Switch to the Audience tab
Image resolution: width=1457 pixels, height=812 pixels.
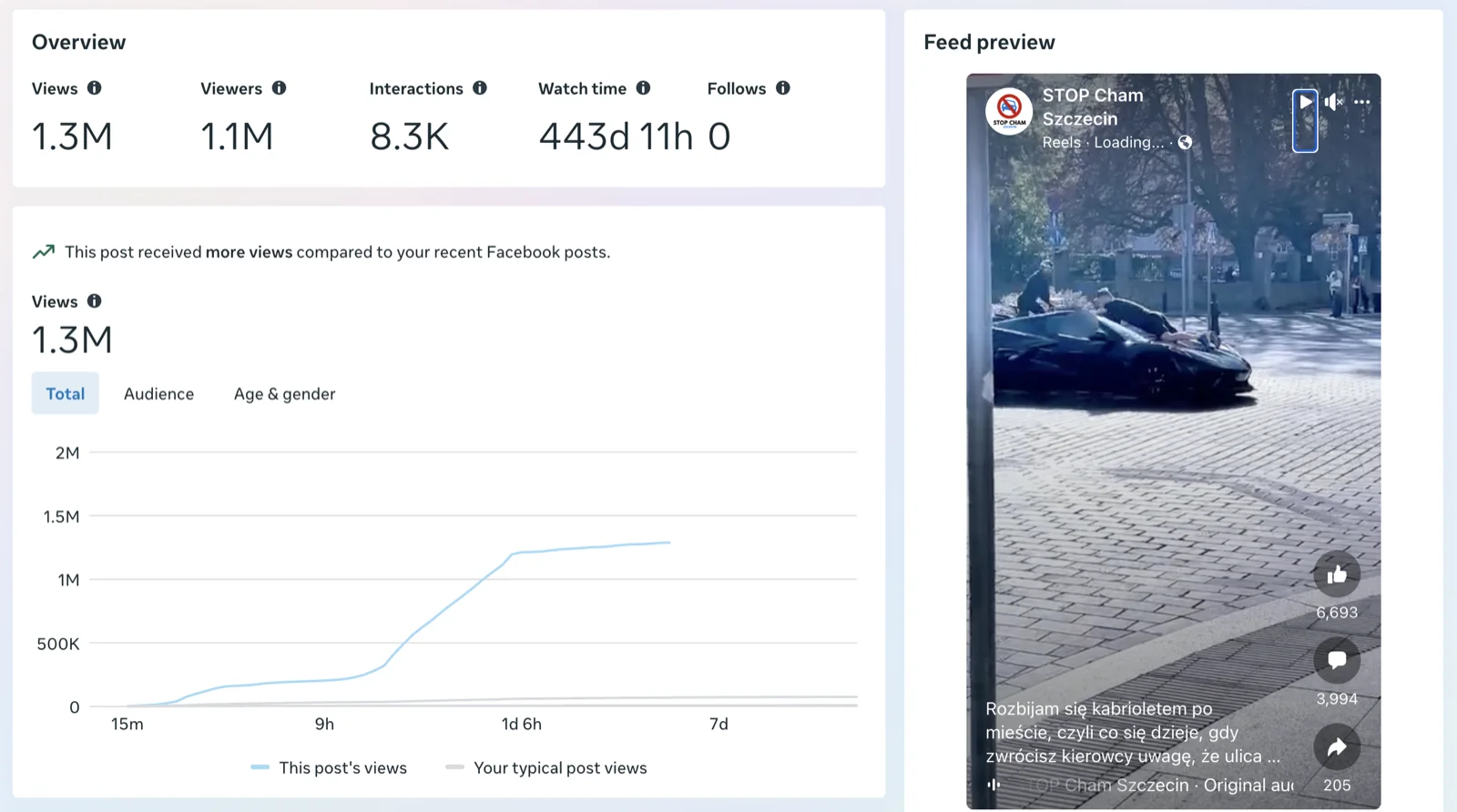(x=159, y=393)
